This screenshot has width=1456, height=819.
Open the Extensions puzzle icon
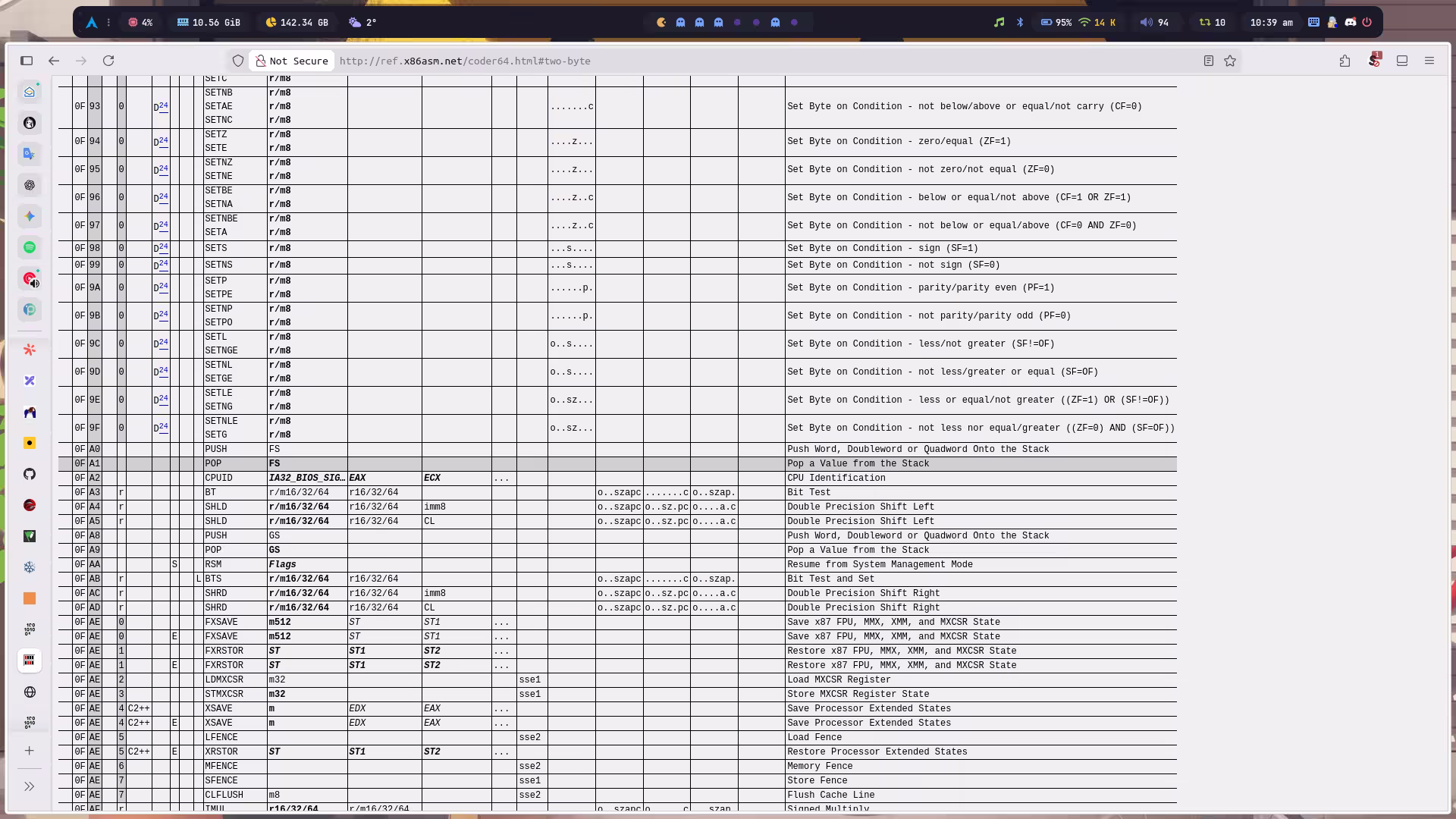pos(1345,61)
